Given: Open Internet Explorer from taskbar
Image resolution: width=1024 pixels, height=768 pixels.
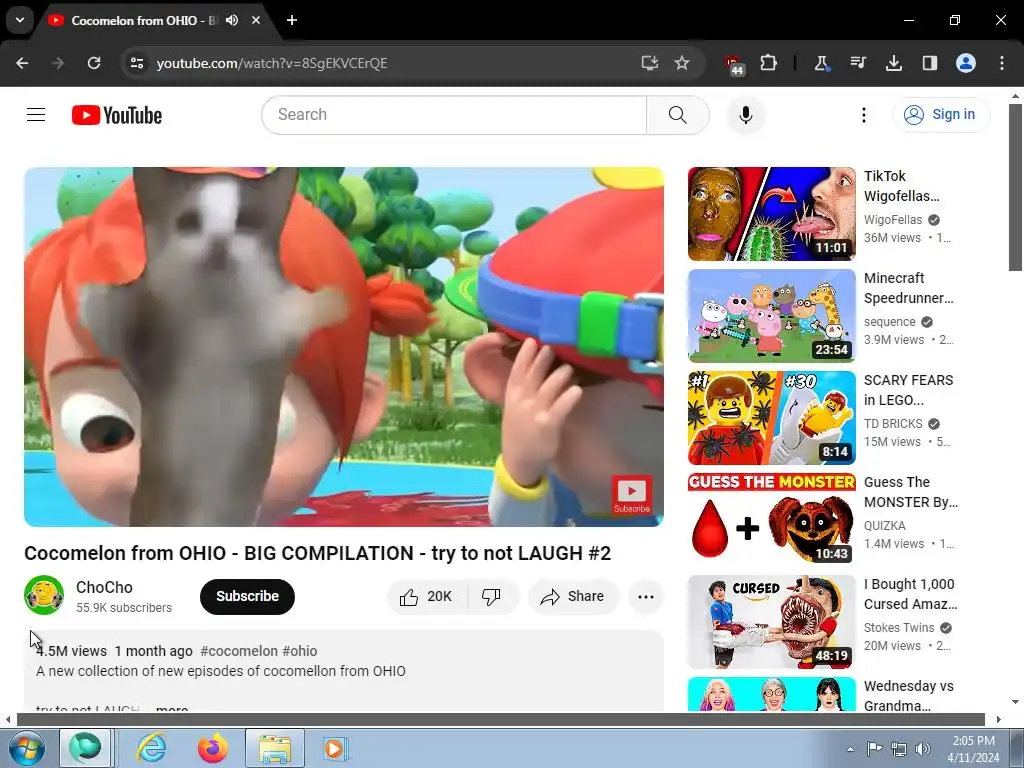Looking at the screenshot, I should (151, 748).
